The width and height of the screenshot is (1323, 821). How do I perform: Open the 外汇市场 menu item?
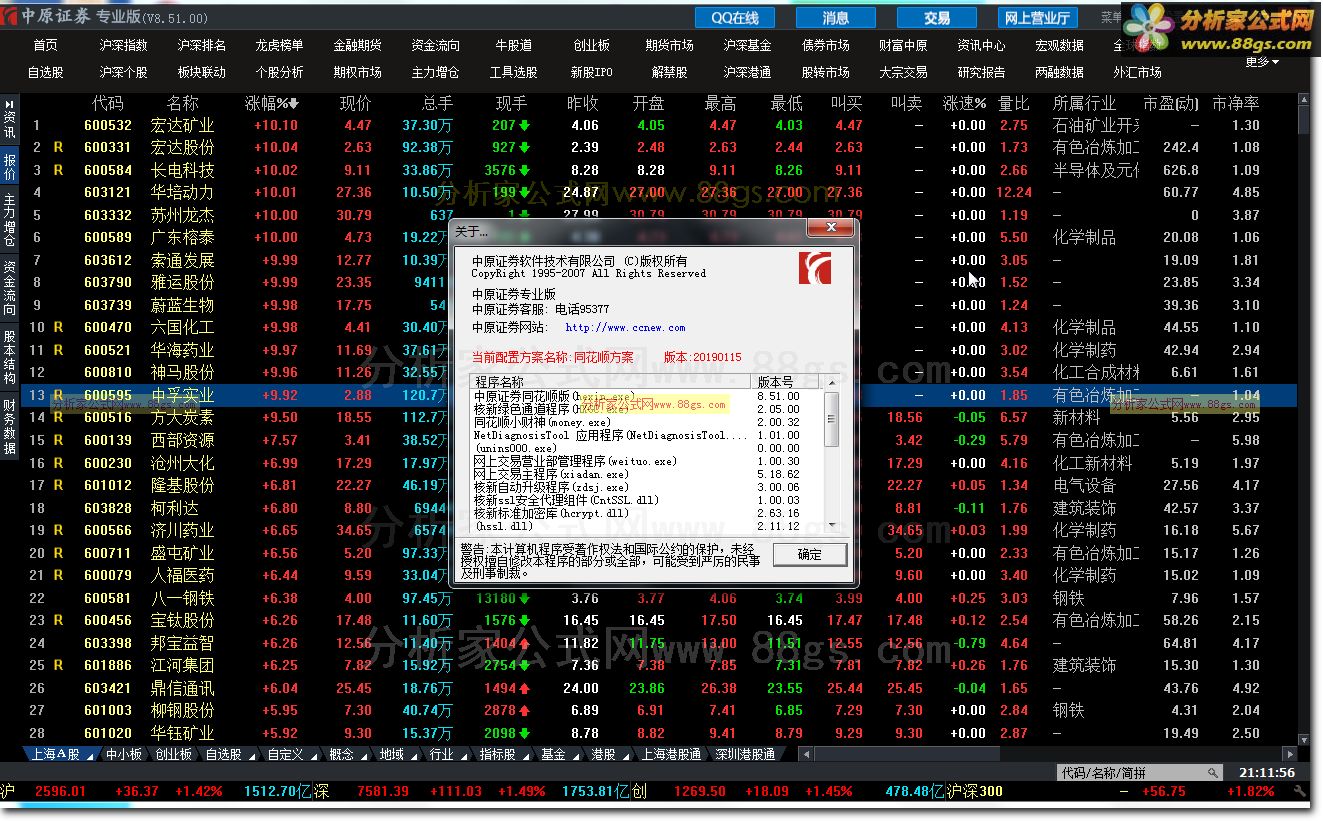(x=1137, y=72)
